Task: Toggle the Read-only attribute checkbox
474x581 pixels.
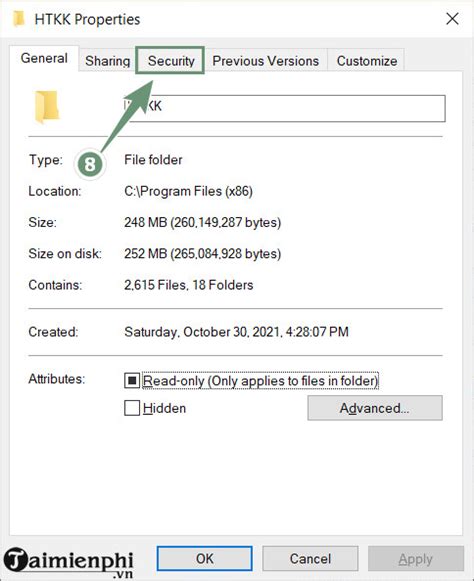Action: pyautogui.click(x=132, y=380)
